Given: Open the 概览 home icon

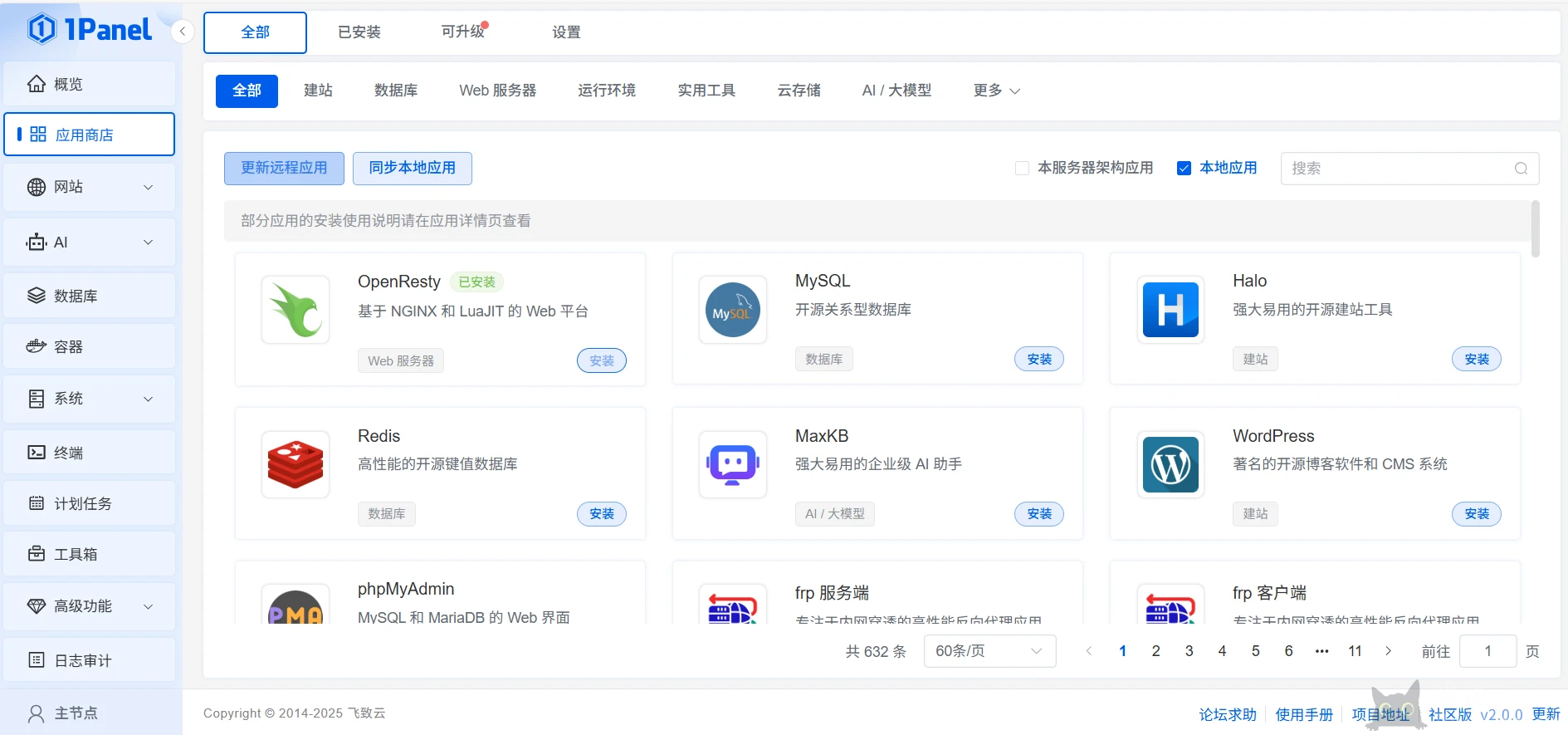Looking at the screenshot, I should point(37,84).
